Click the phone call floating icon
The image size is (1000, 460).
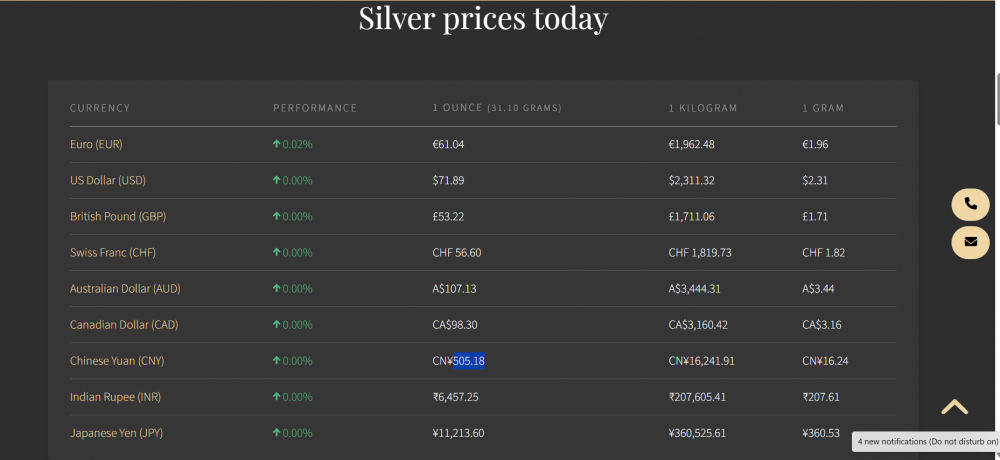pyautogui.click(x=970, y=204)
